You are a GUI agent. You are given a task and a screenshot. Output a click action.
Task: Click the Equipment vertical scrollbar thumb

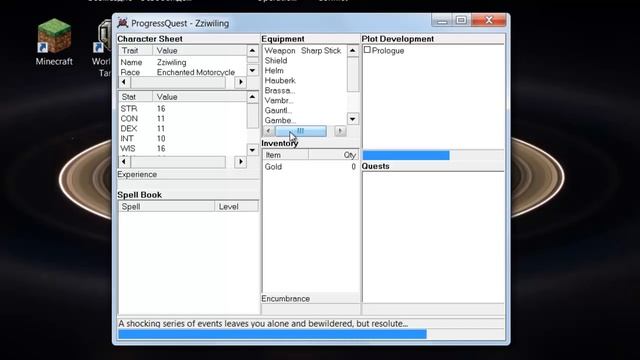pyautogui.click(x=353, y=74)
